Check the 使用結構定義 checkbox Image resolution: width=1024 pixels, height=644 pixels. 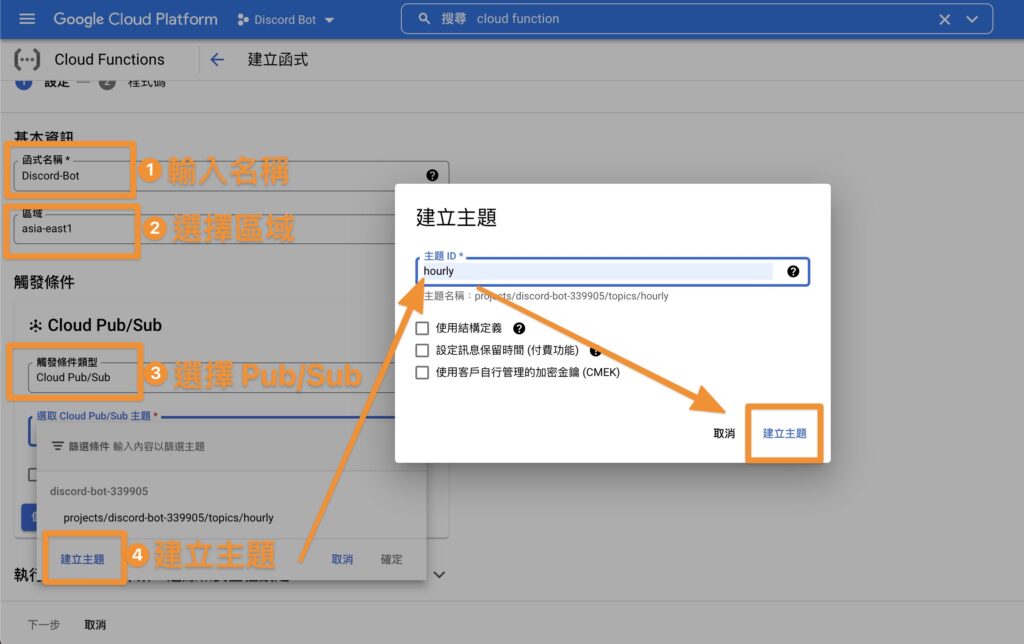pyautogui.click(x=422, y=328)
